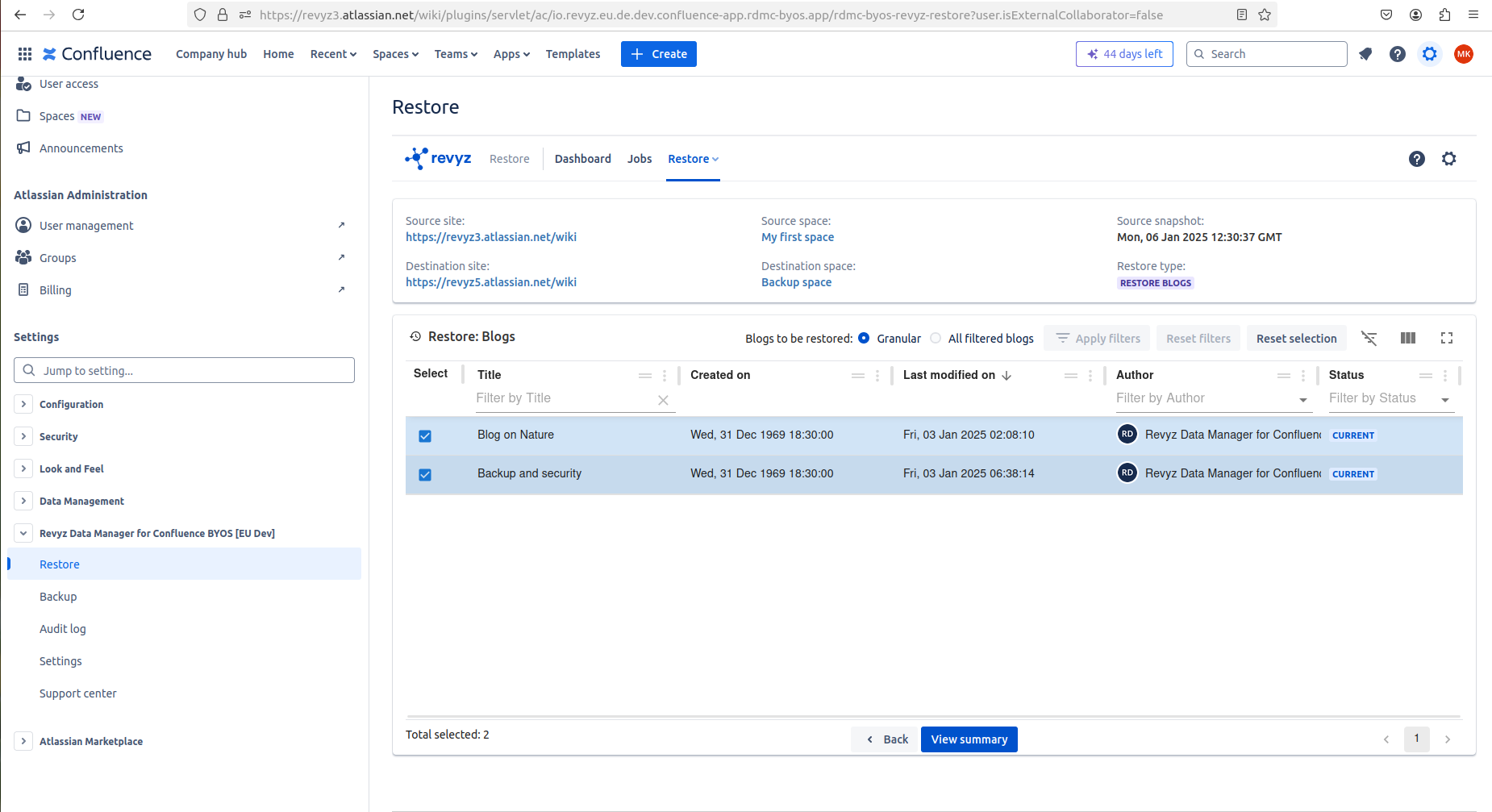Click the Back button
1492x812 pixels.
tap(886, 739)
